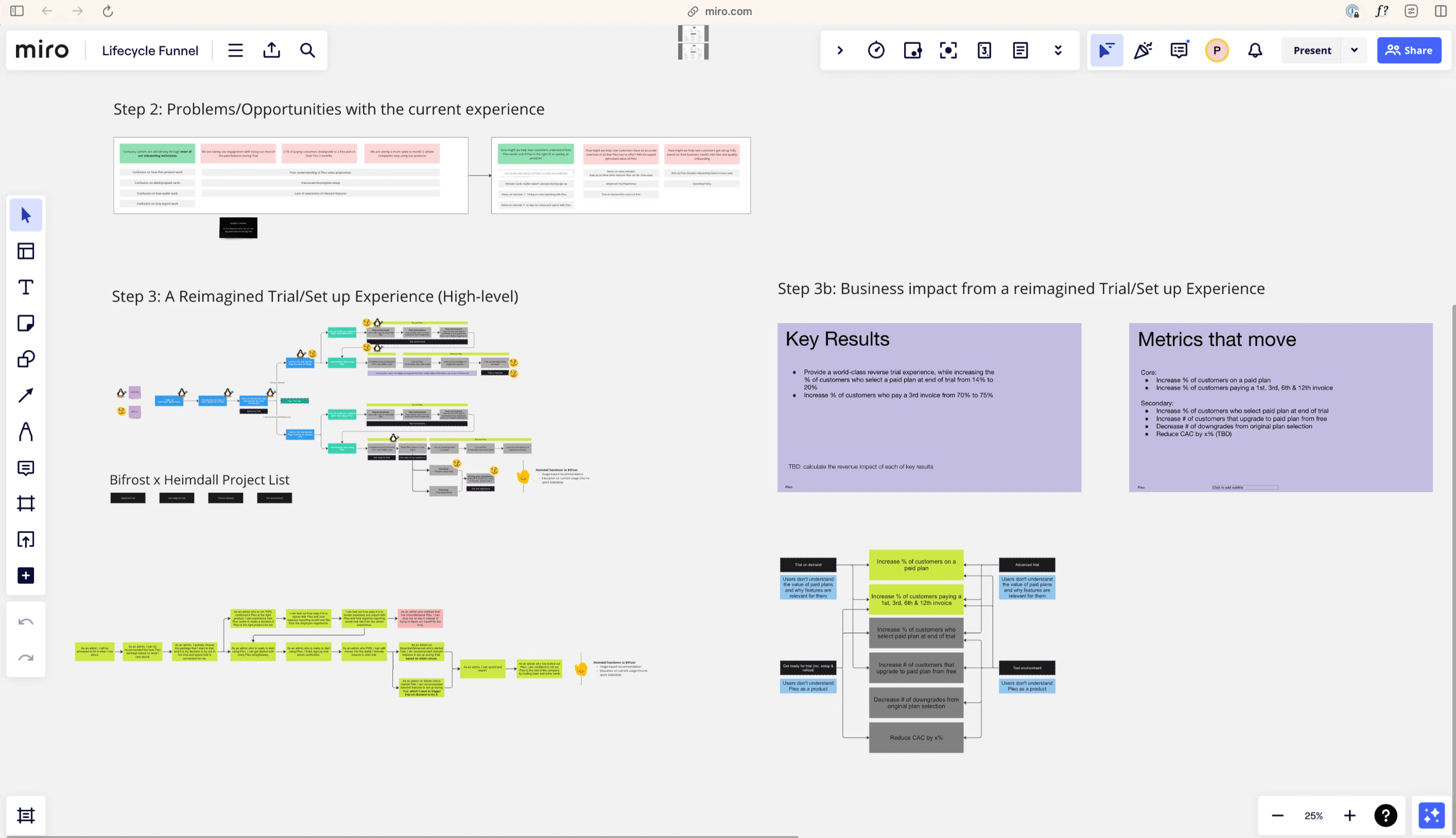
Task: Search the board
Action: pyautogui.click(x=308, y=50)
